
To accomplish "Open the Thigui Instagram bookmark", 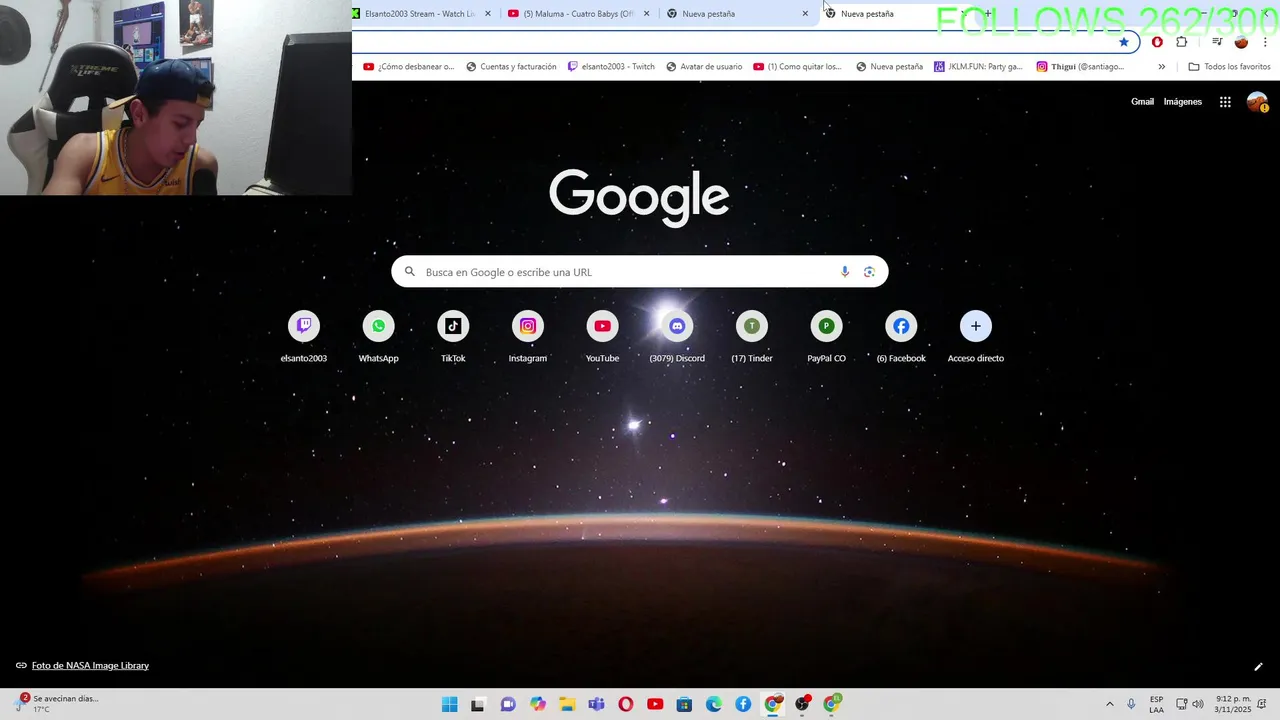I will tap(1080, 67).
